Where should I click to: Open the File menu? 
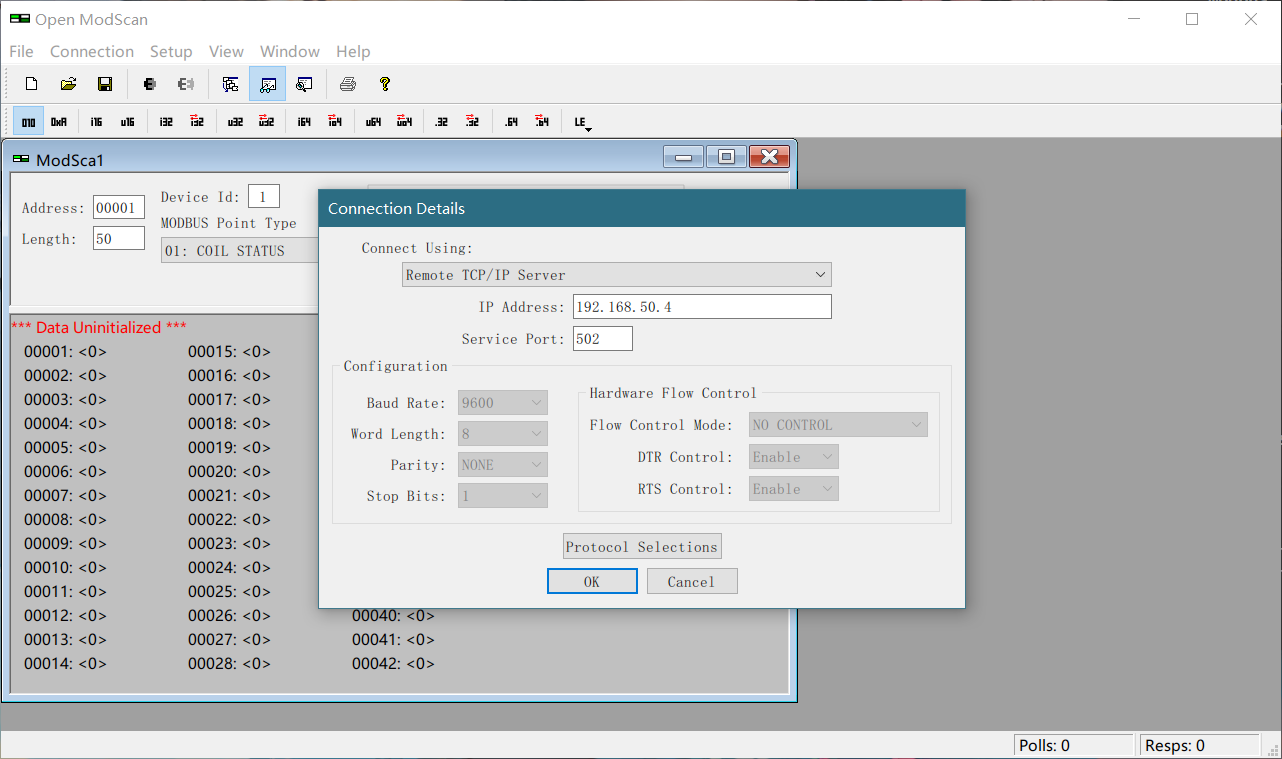click(21, 51)
